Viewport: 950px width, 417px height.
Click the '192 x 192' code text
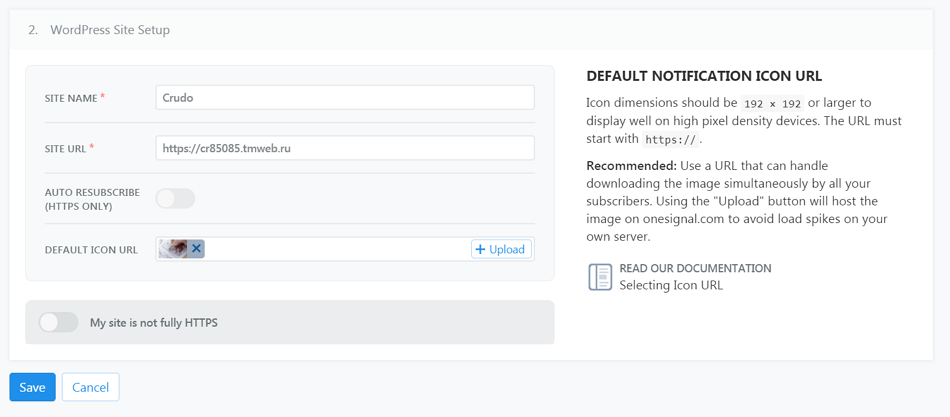(x=772, y=103)
